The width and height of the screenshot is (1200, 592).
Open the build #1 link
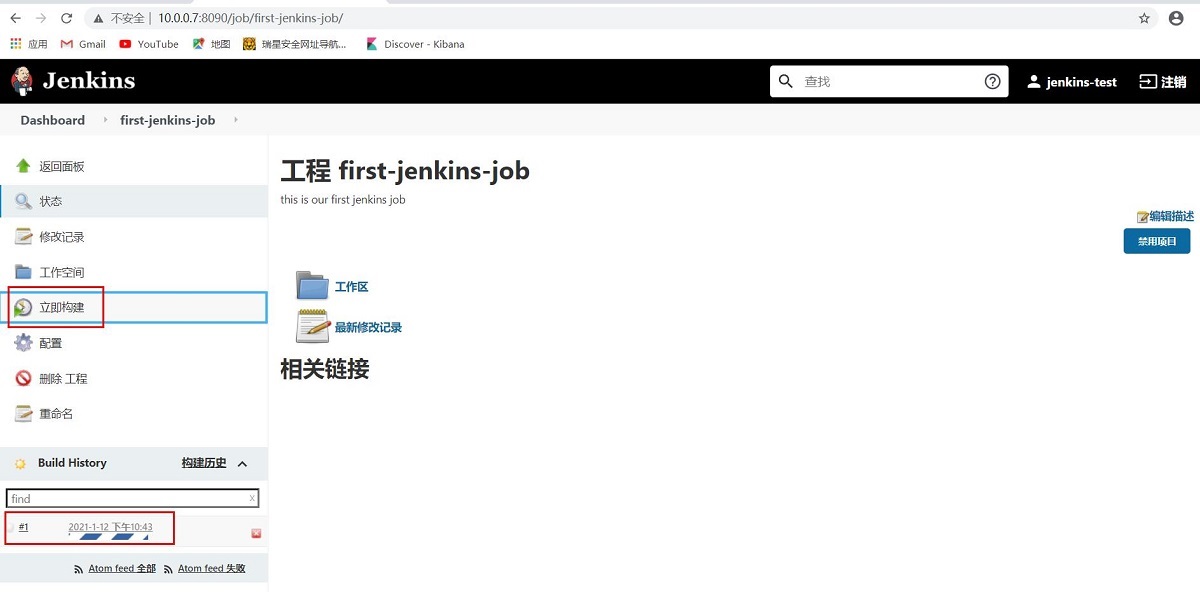point(23,527)
